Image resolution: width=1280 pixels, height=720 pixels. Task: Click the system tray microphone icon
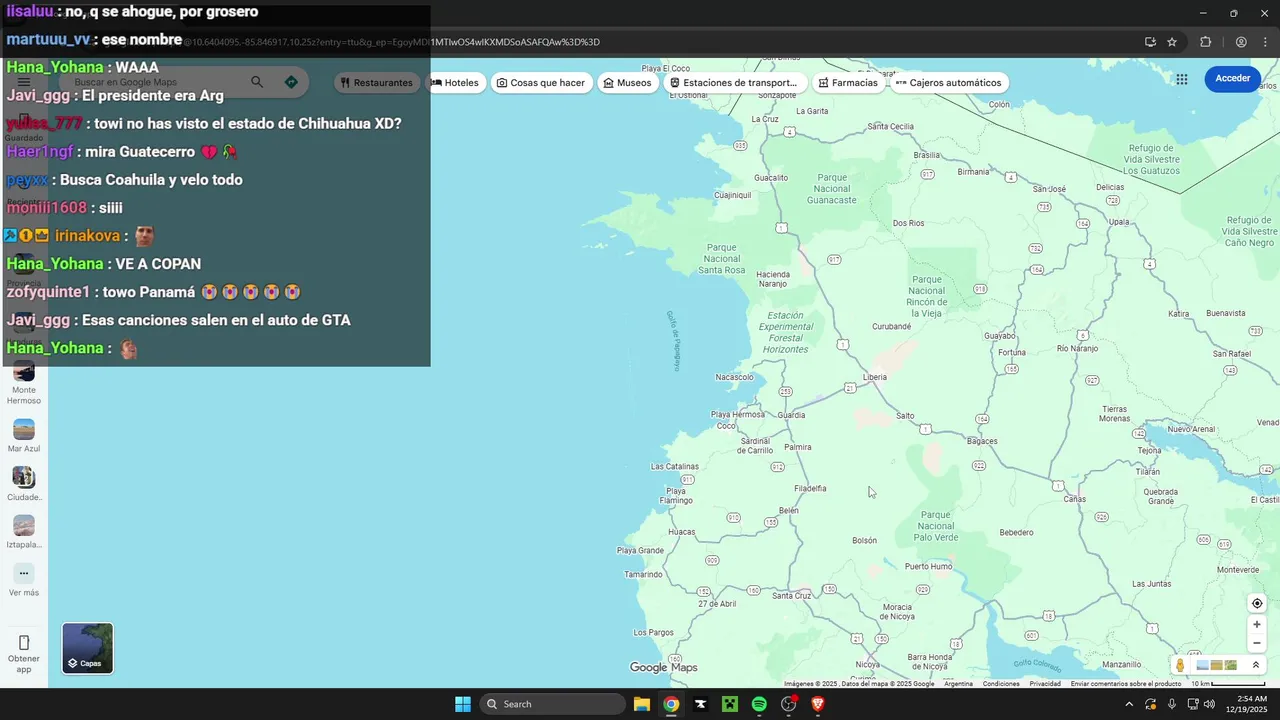pos(1172,704)
